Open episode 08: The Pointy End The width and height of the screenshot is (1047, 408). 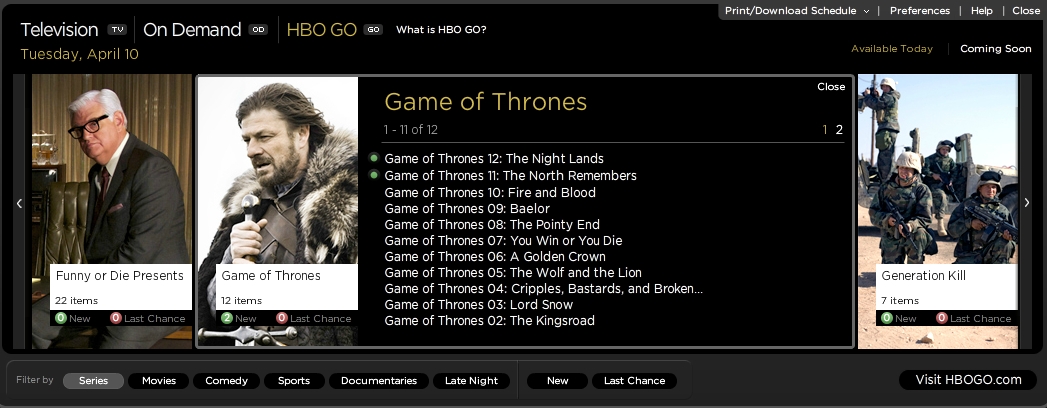492,224
